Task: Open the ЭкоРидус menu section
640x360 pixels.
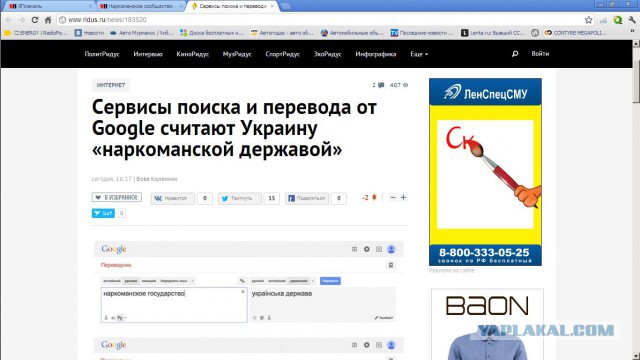Action: pos(327,54)
